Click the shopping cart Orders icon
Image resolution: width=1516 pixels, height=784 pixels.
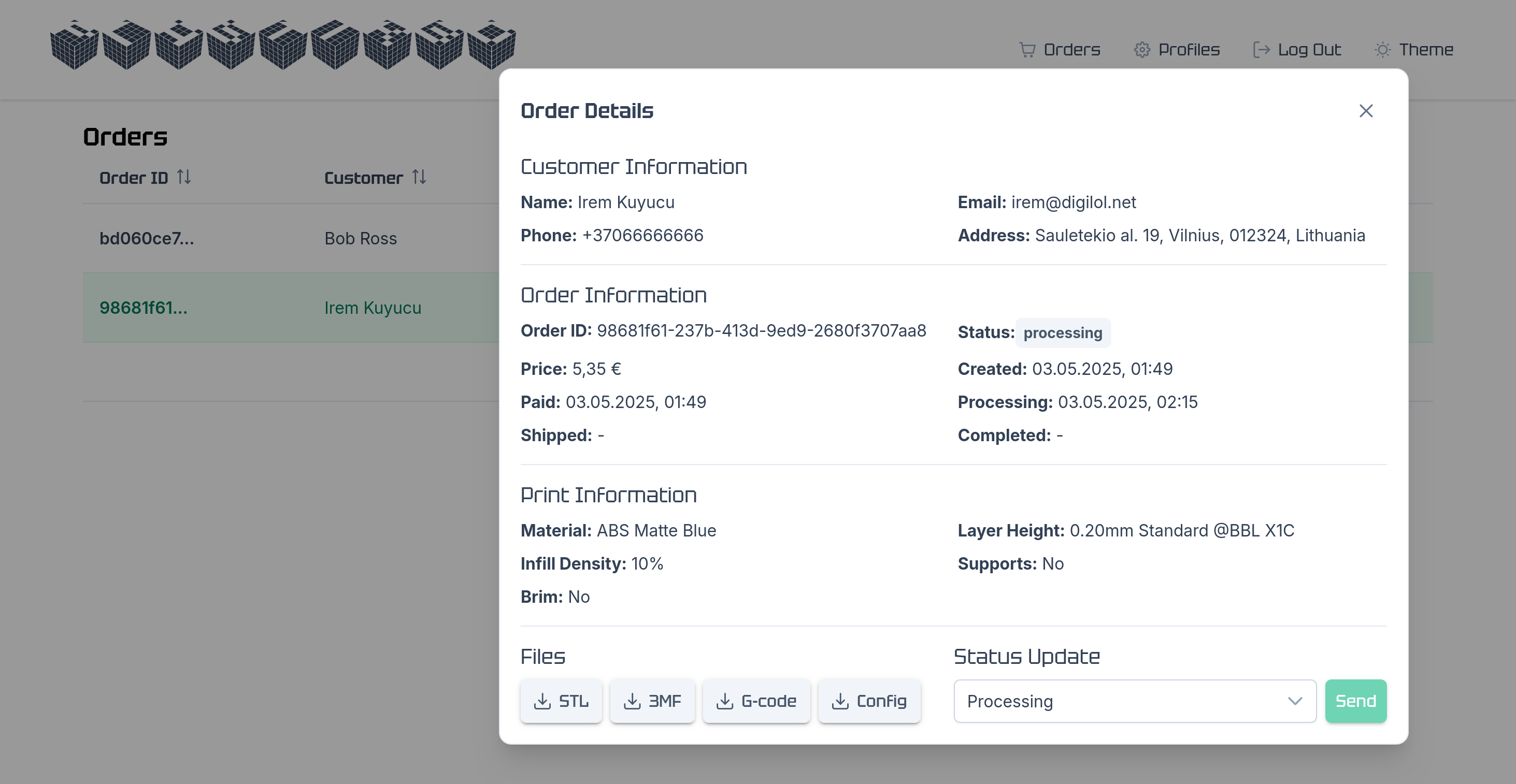[1027, 50]
